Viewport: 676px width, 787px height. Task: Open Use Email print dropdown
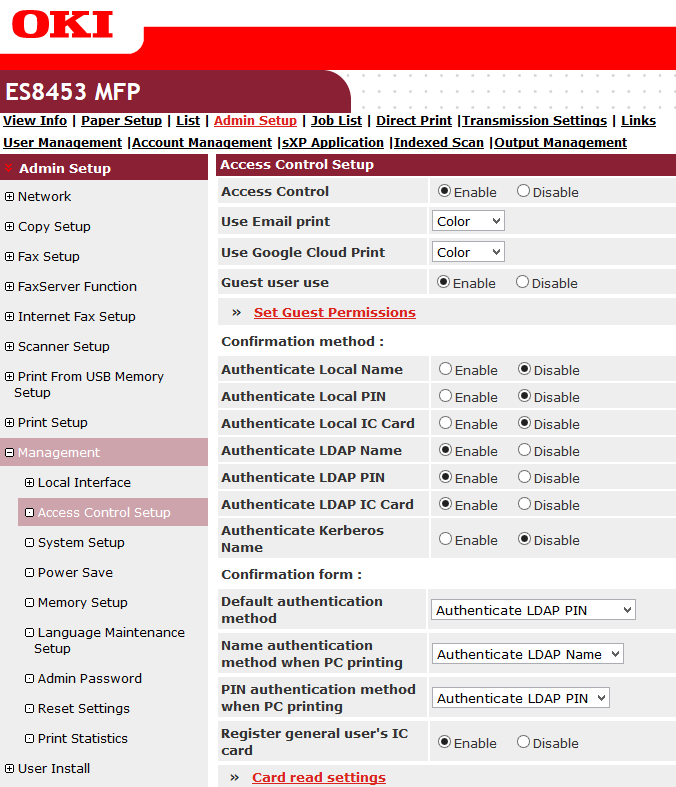click(468, 221)
